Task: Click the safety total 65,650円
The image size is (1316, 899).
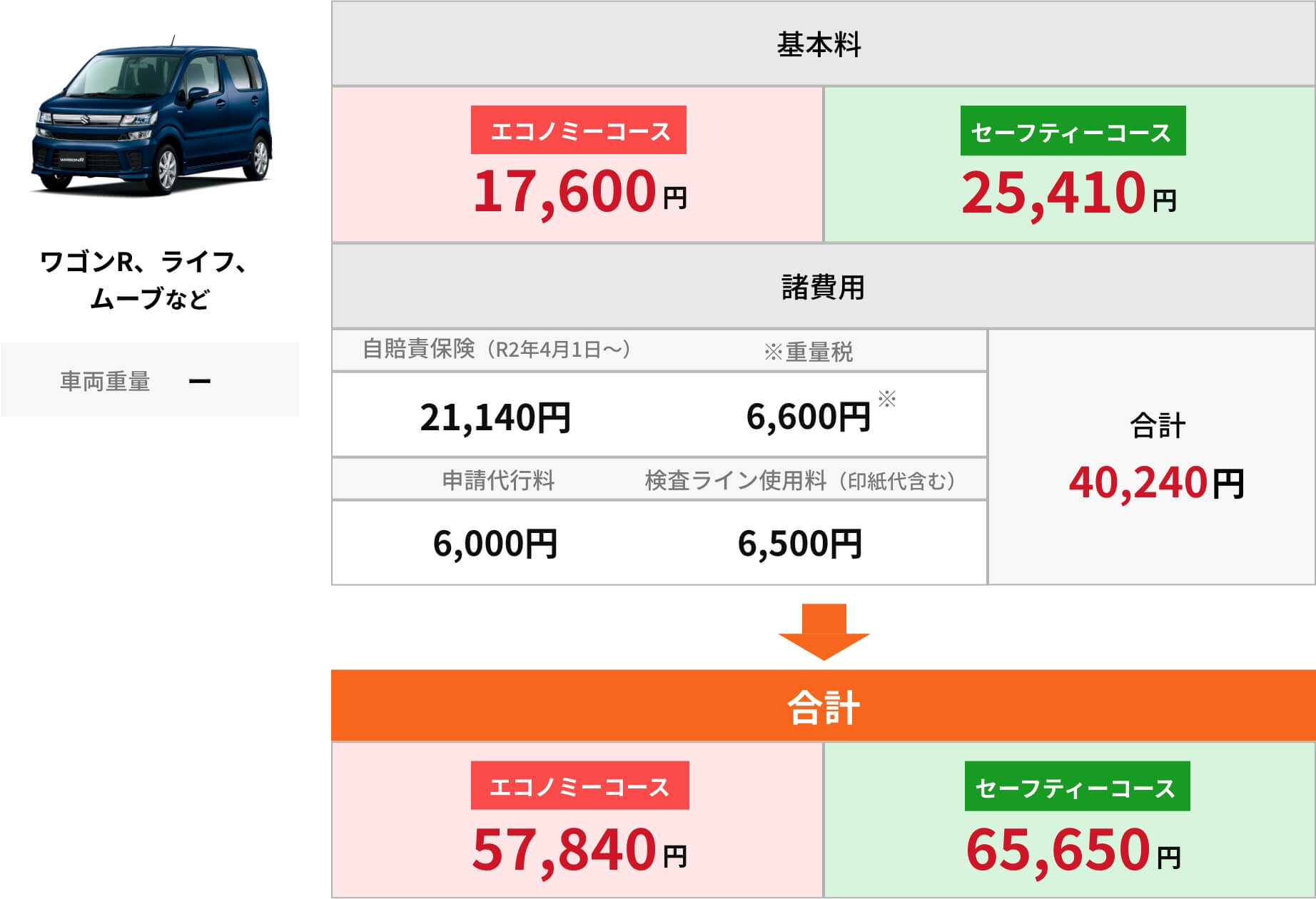Action: pos(1073,850)
